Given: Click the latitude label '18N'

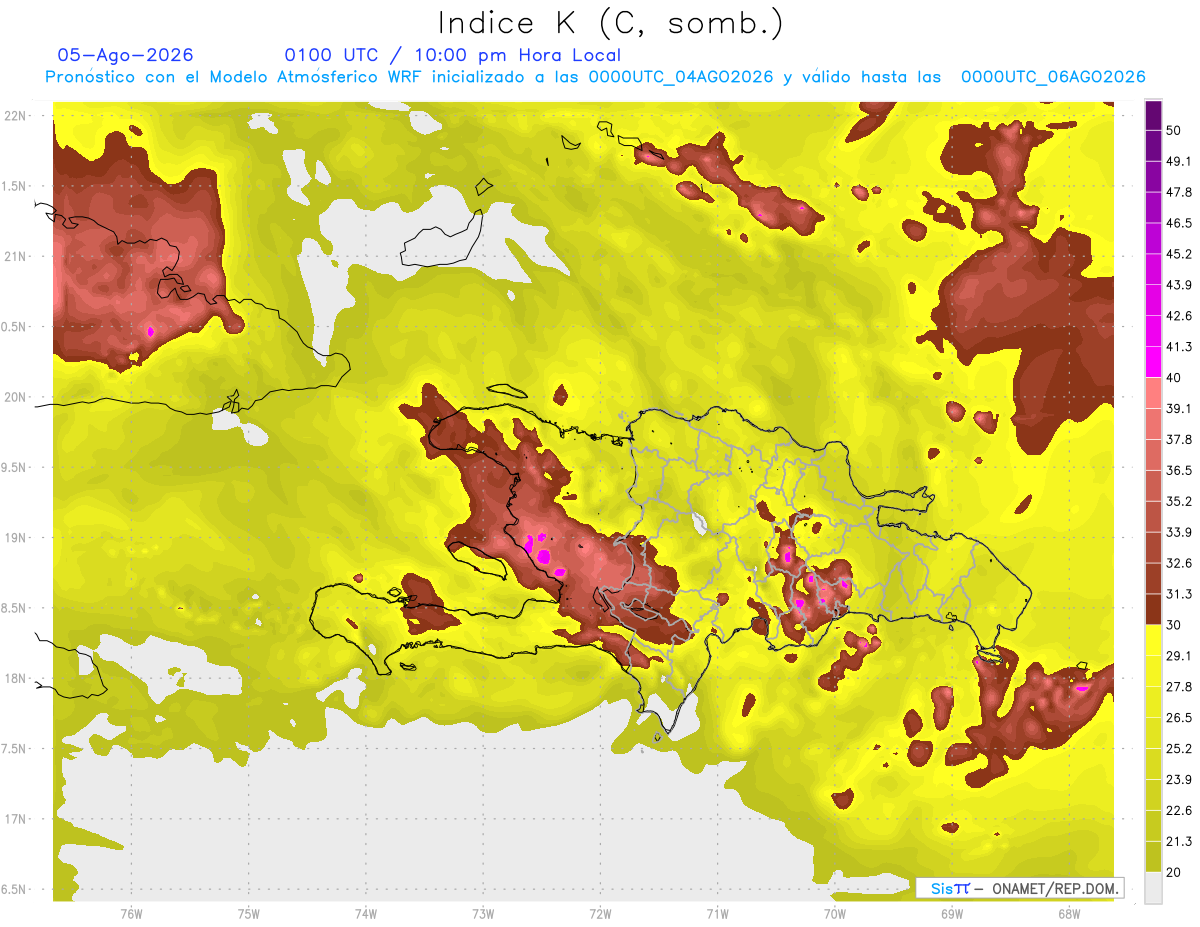Looking at the screenshot, I should (16, 679).
